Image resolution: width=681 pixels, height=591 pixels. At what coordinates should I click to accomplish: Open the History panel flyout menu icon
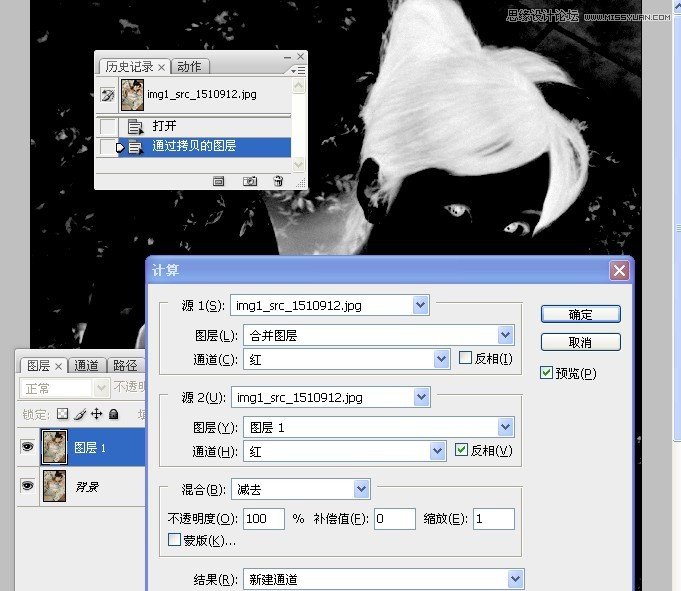[x=298, y=70]
